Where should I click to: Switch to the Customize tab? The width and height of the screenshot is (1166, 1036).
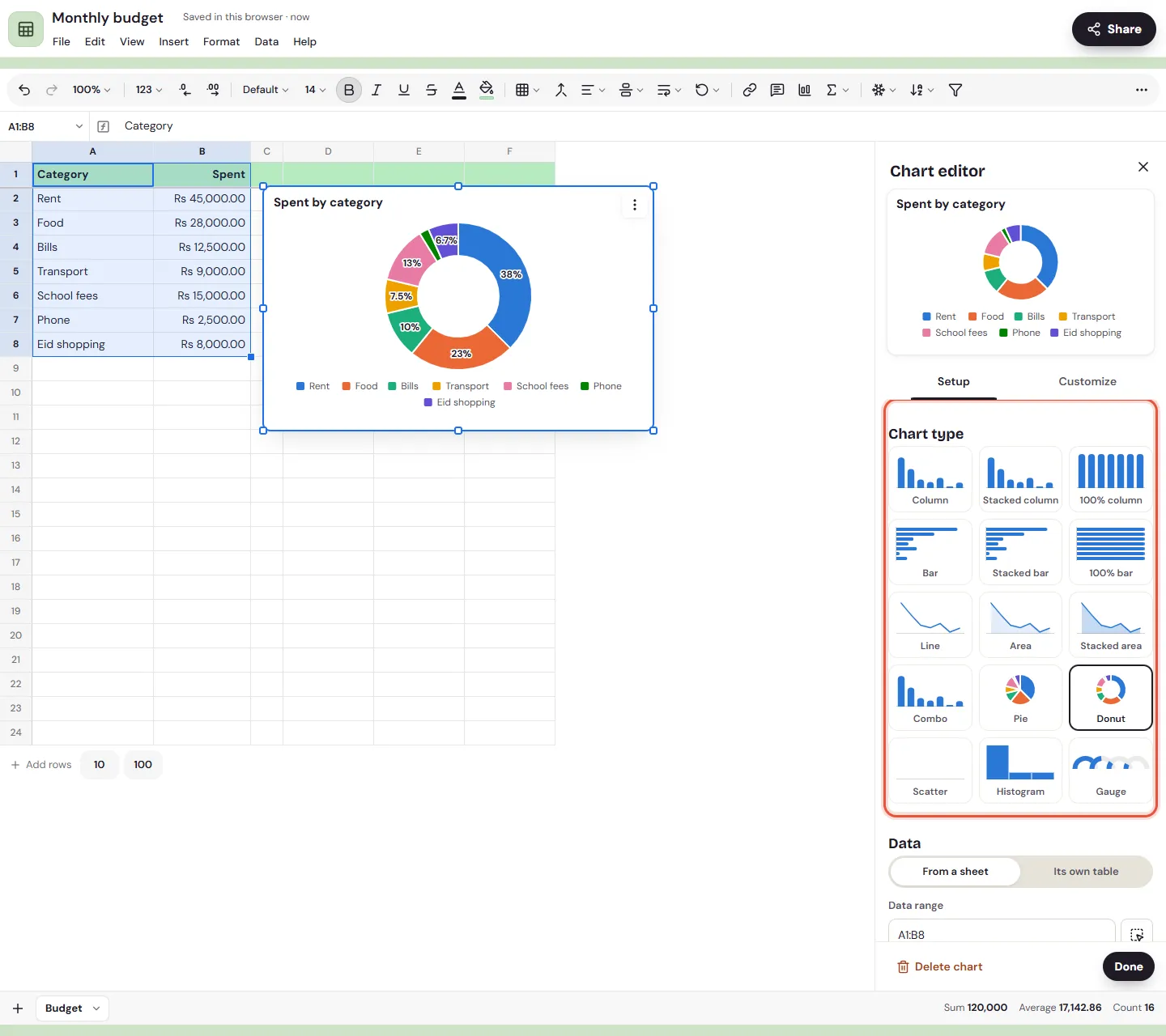(1087, 382)
